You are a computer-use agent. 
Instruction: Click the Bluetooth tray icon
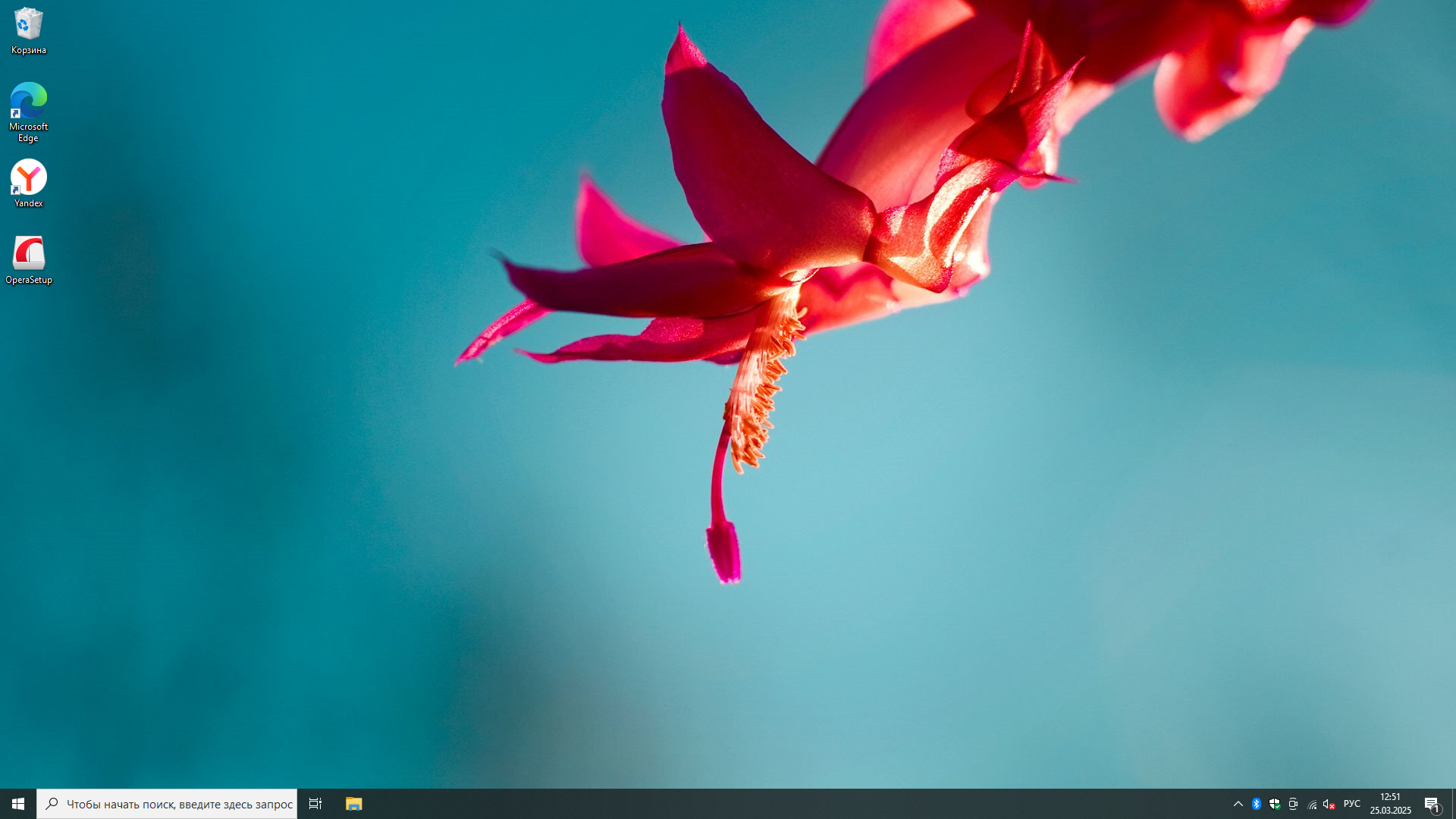click(1257, 804)
